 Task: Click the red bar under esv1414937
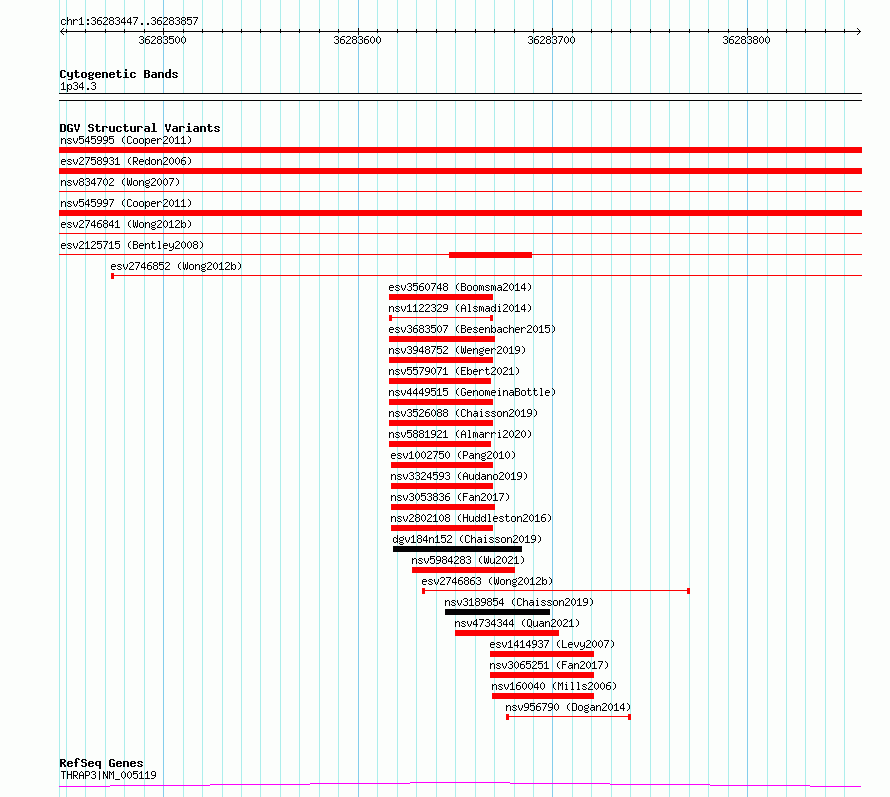pos(542,654)
